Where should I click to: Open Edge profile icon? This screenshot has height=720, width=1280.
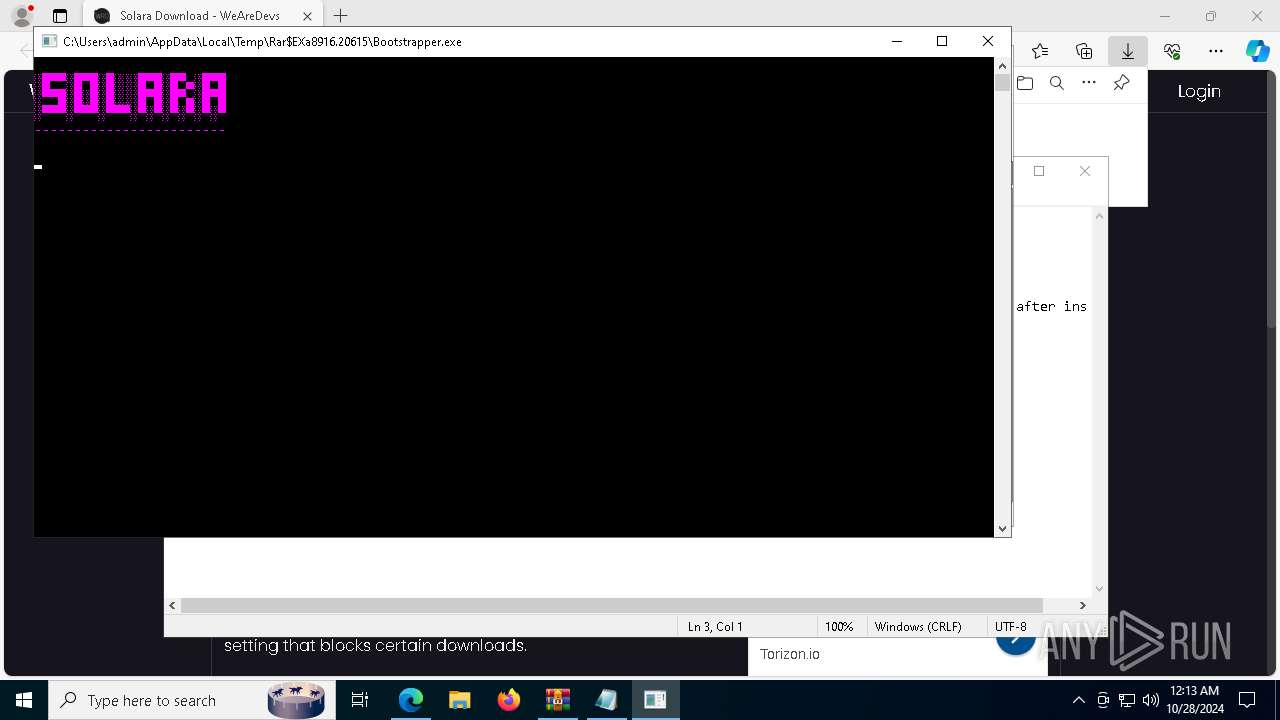pos(22,16)
